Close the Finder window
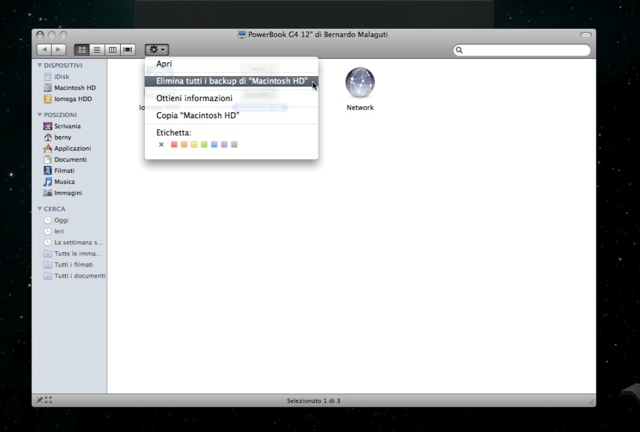Image resolution: width=640 pixels, height=432 pixels. (x=40, y=35)
